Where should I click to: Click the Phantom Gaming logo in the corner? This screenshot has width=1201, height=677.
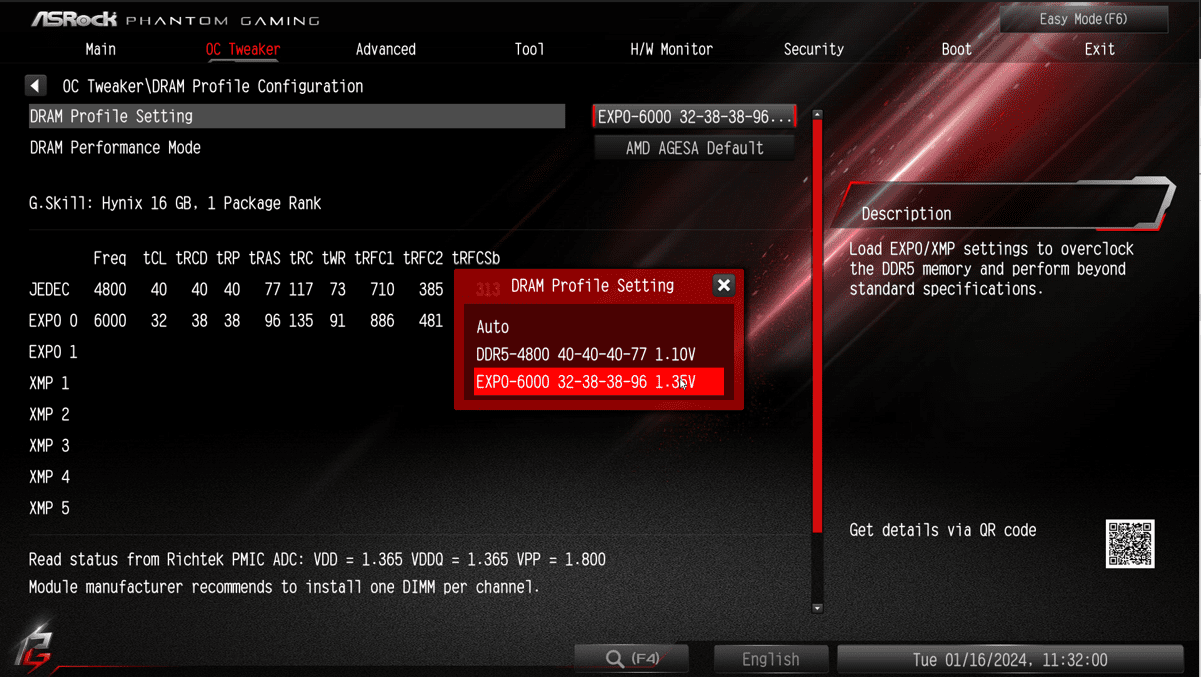[x=33, y=646]
